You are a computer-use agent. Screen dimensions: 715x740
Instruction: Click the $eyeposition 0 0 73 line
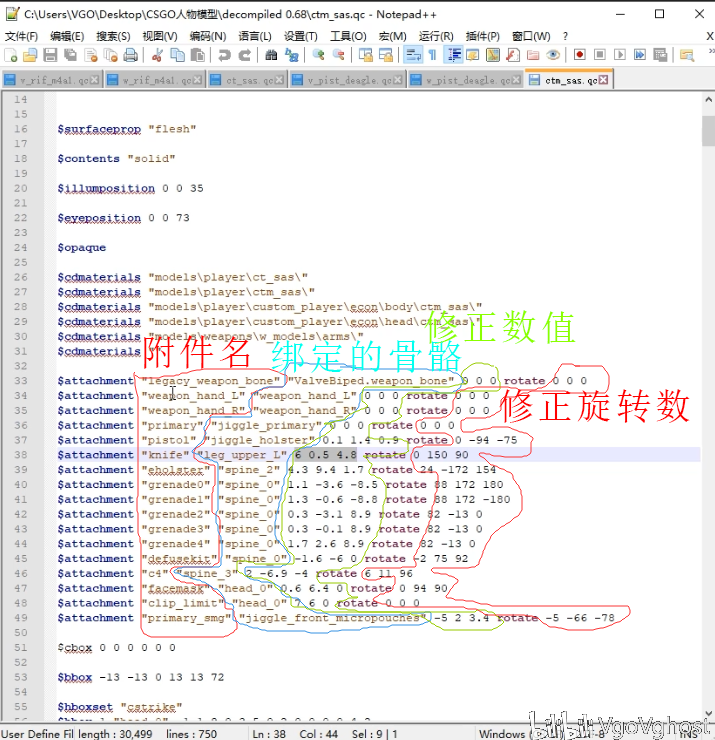coord(123,218)
